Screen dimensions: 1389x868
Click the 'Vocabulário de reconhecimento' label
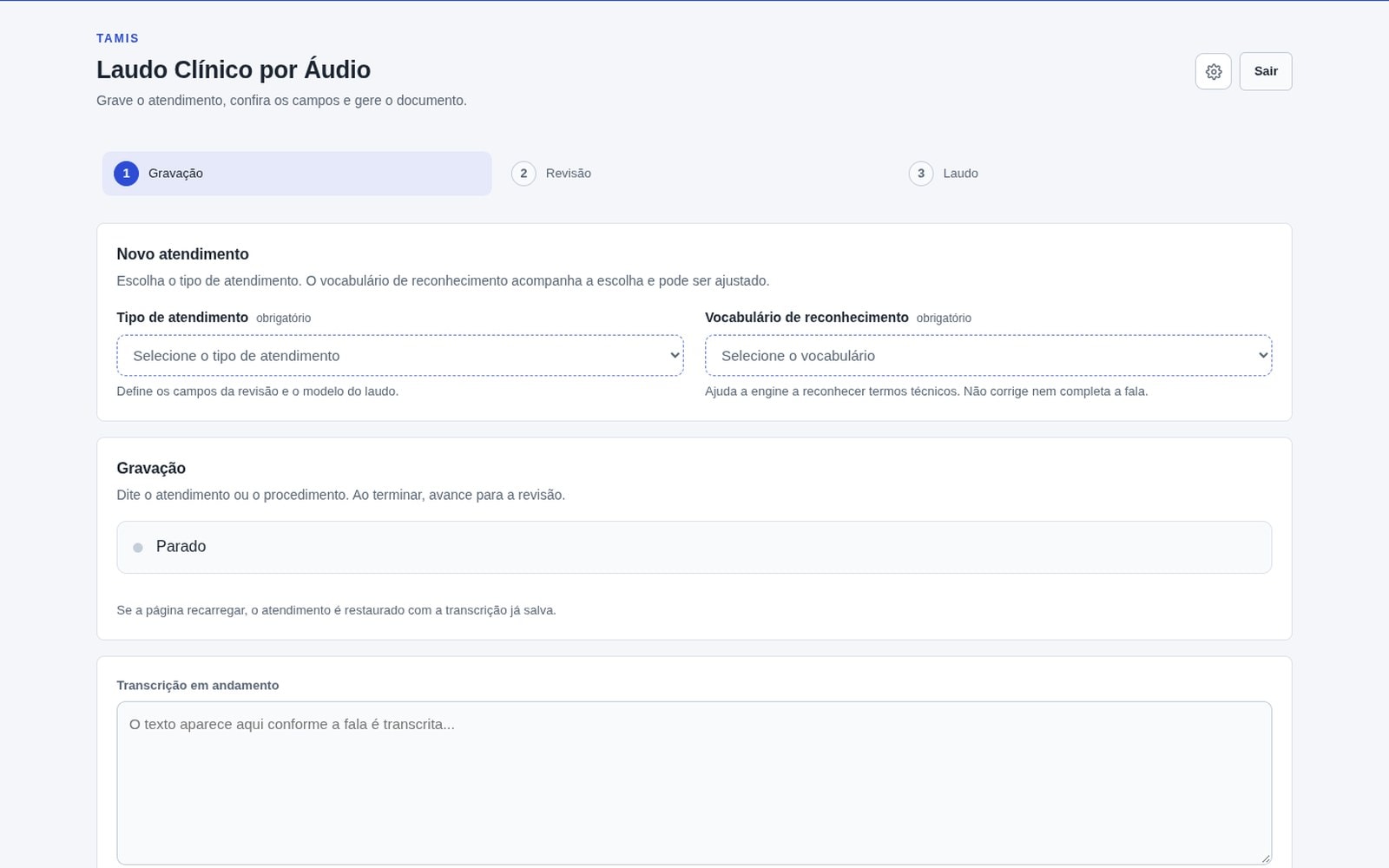(x=806, y=318)
